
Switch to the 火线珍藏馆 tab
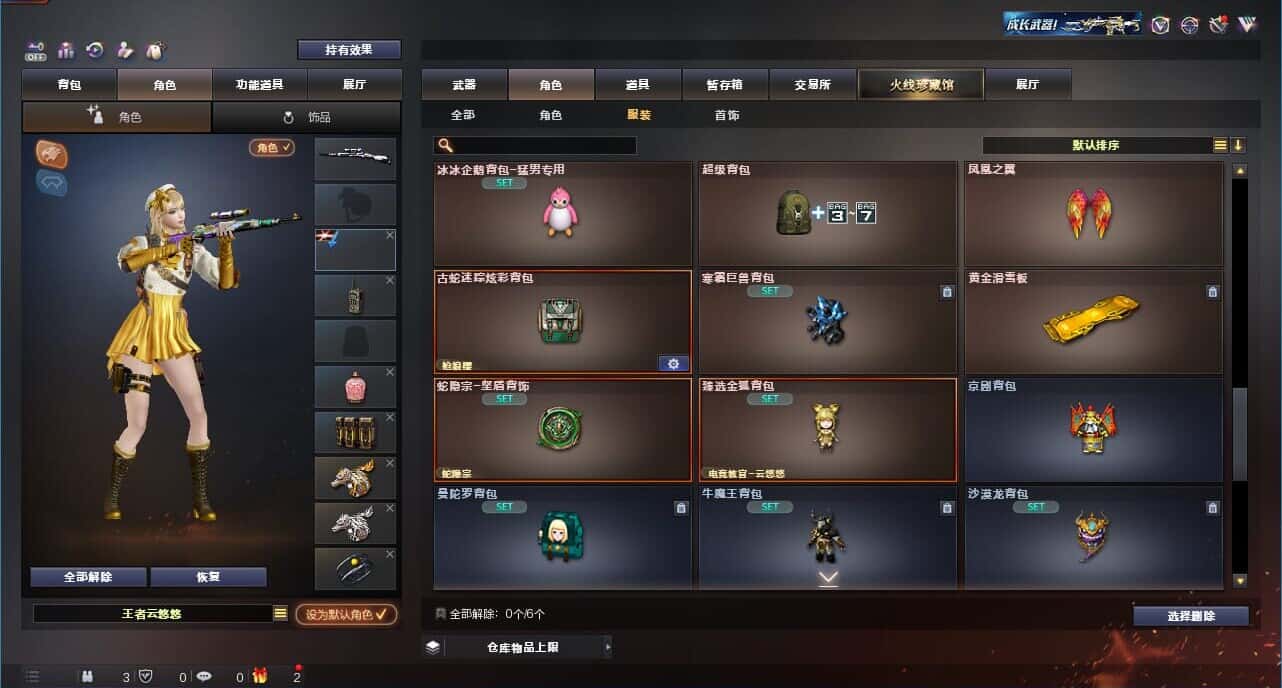point(921,84)
